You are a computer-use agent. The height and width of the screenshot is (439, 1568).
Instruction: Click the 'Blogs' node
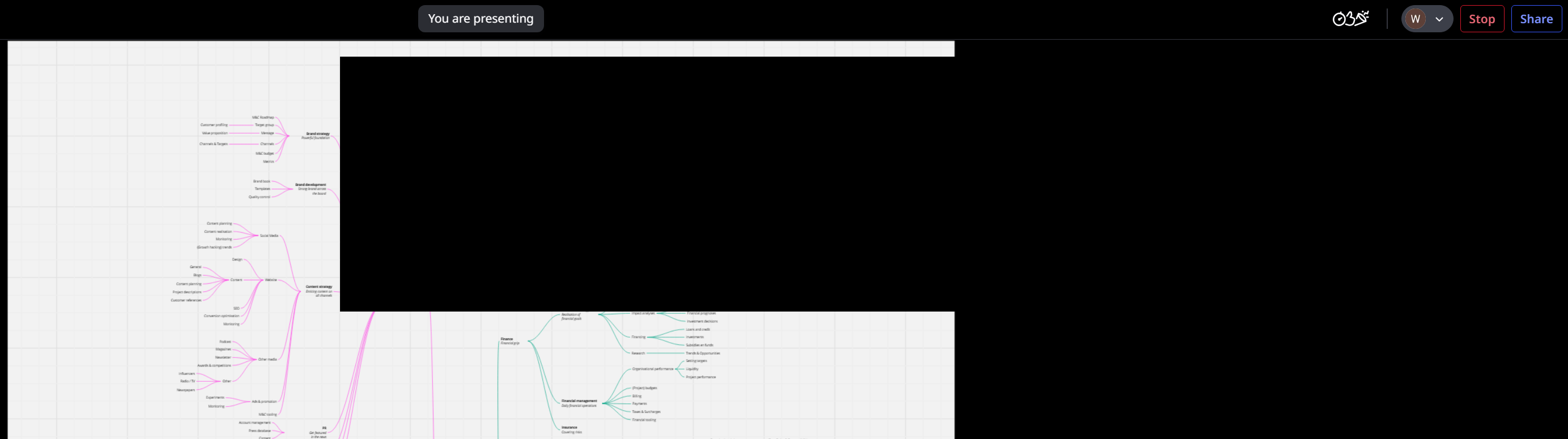coord(197,275)
